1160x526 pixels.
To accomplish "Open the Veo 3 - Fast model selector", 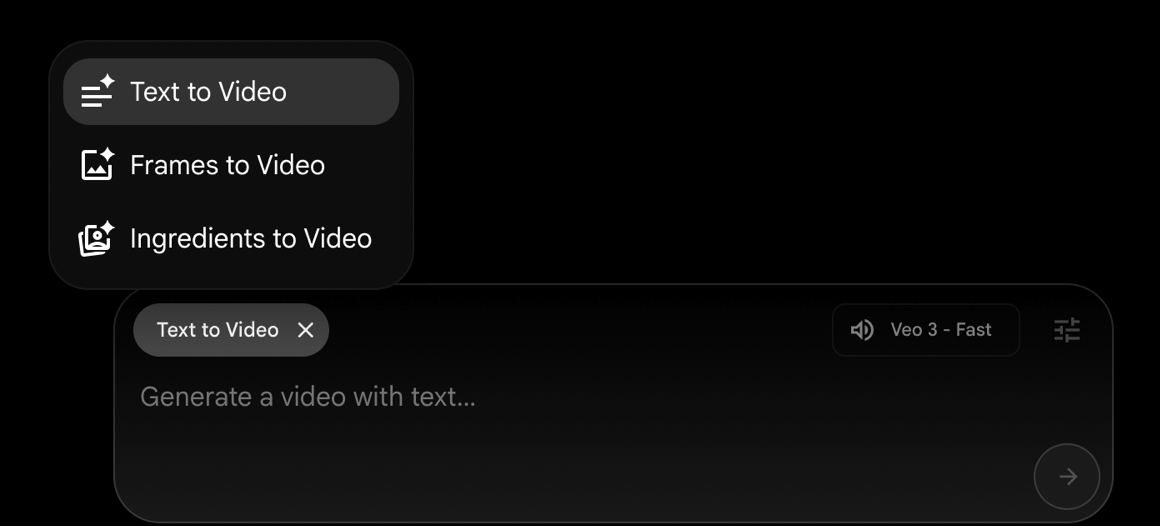I will [925, 330].
